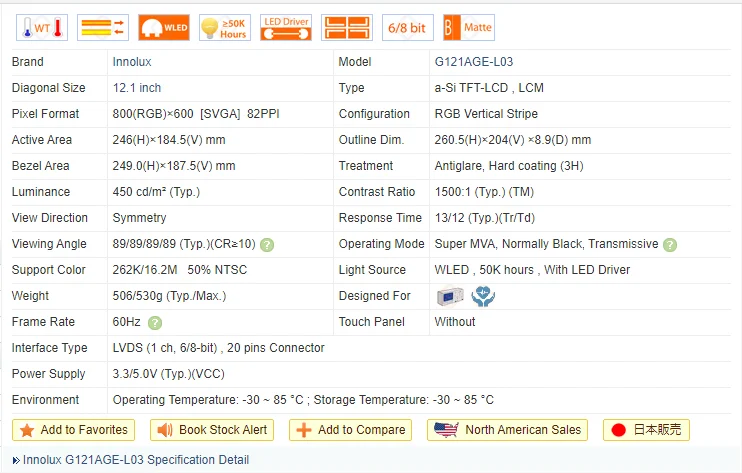Select the 1500:1 (Typ.) (TM) value
This screenshot has height=473, width=742.
pyautogui.click(x=484, y=192)
